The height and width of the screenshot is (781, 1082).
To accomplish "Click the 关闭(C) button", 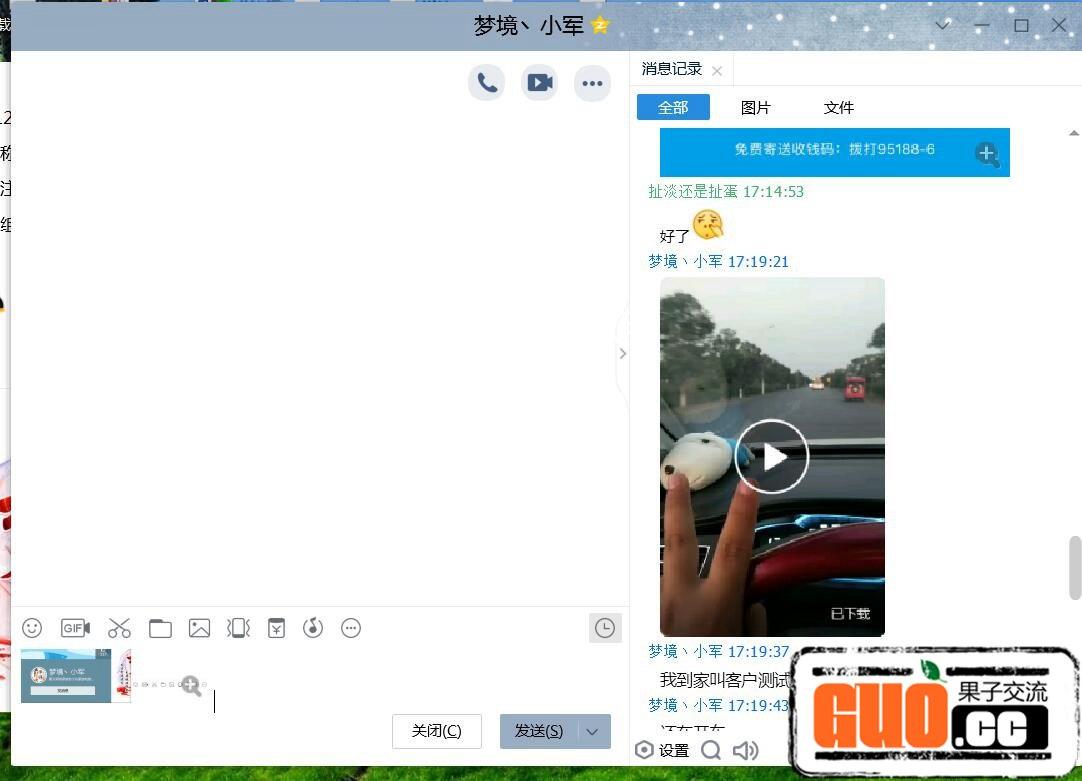I will point(436,731).
